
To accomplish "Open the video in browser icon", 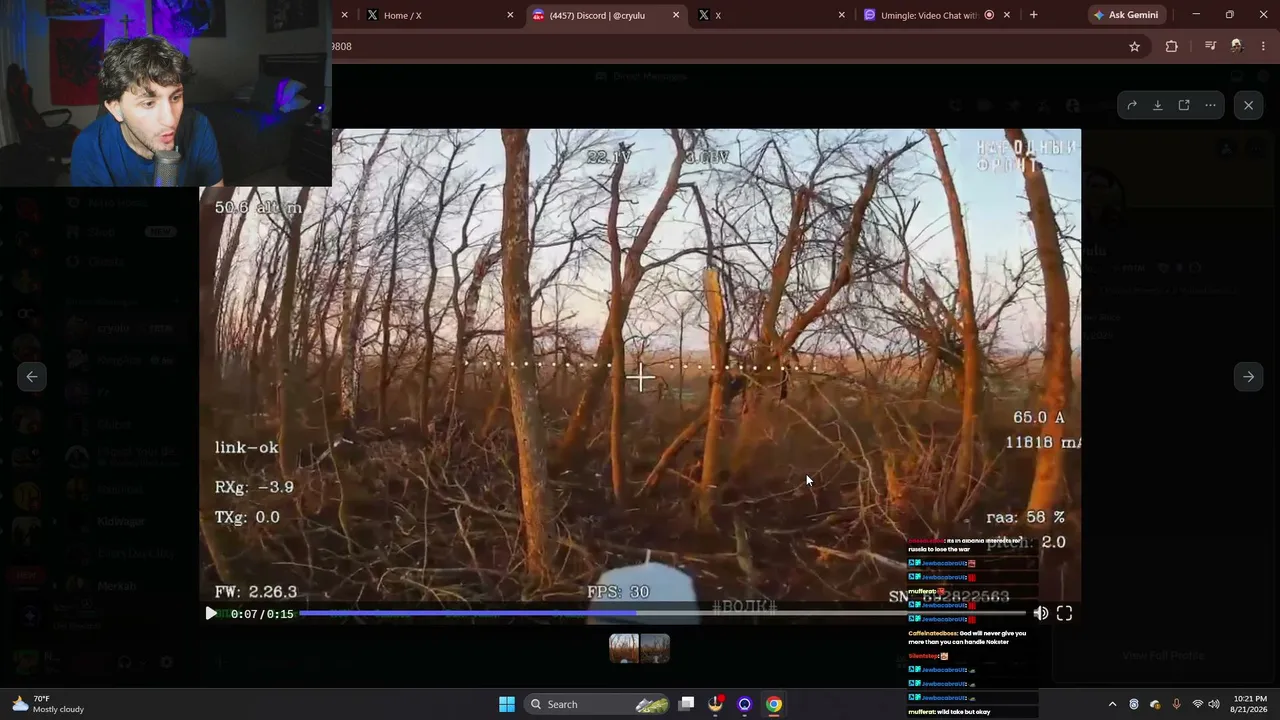I will coord(1184,105).
